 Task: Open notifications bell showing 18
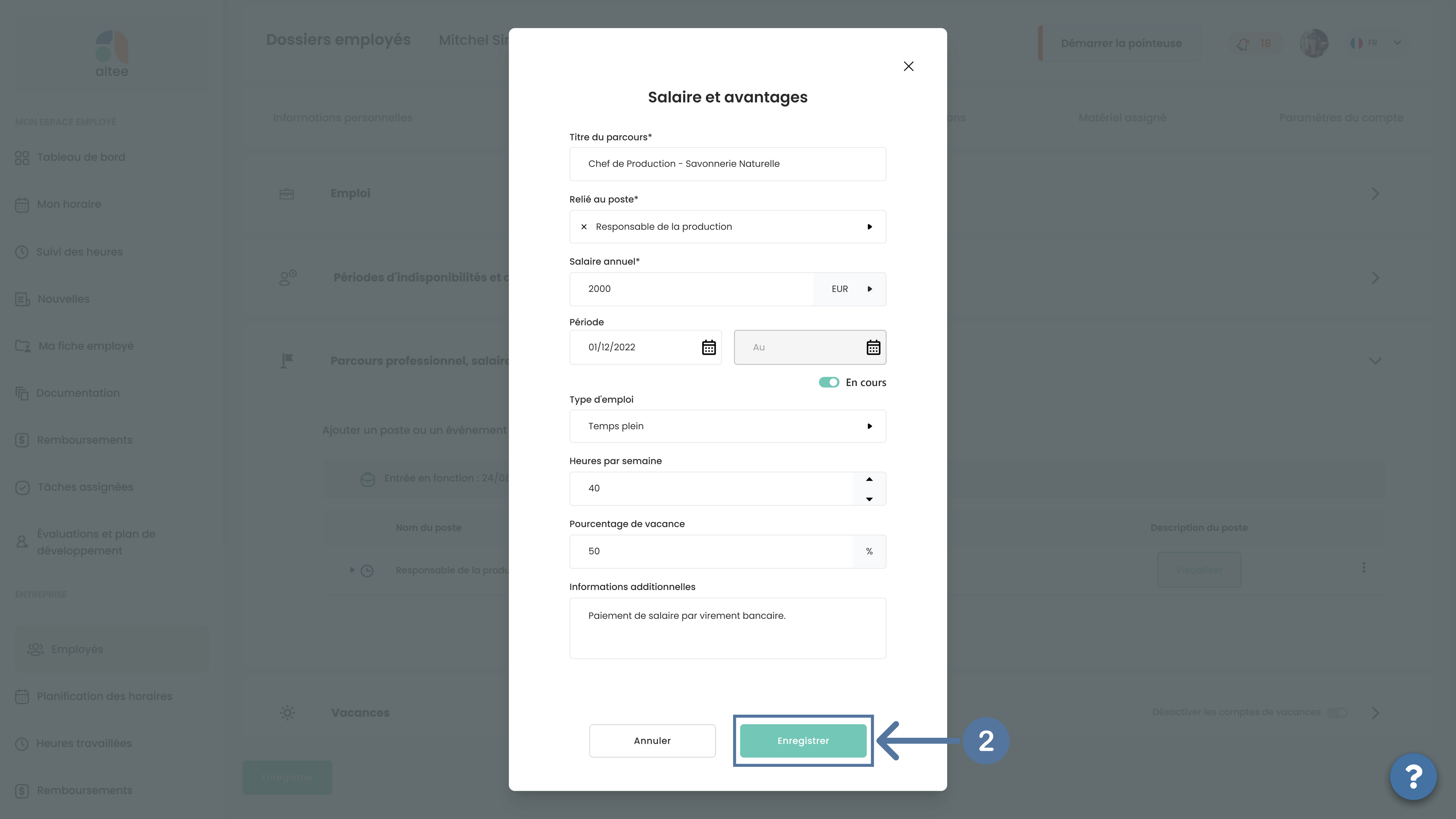[1255, 43]
